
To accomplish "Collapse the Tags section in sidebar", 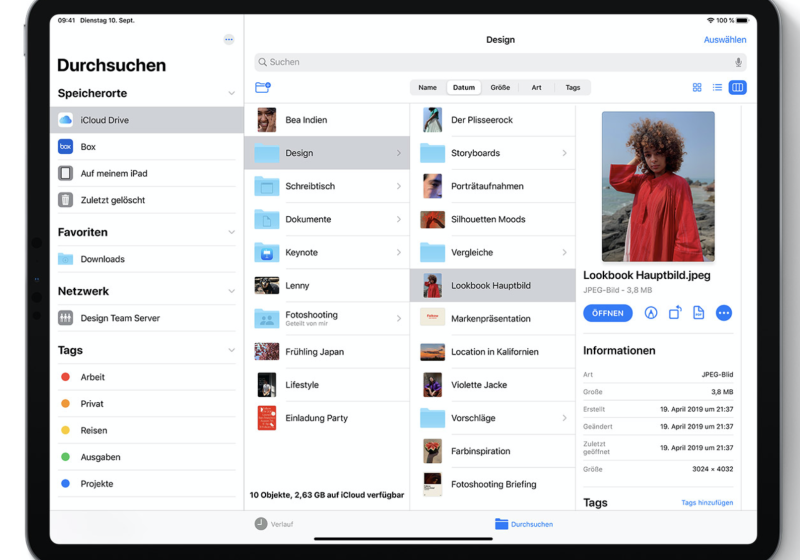I will click(231, 351).
